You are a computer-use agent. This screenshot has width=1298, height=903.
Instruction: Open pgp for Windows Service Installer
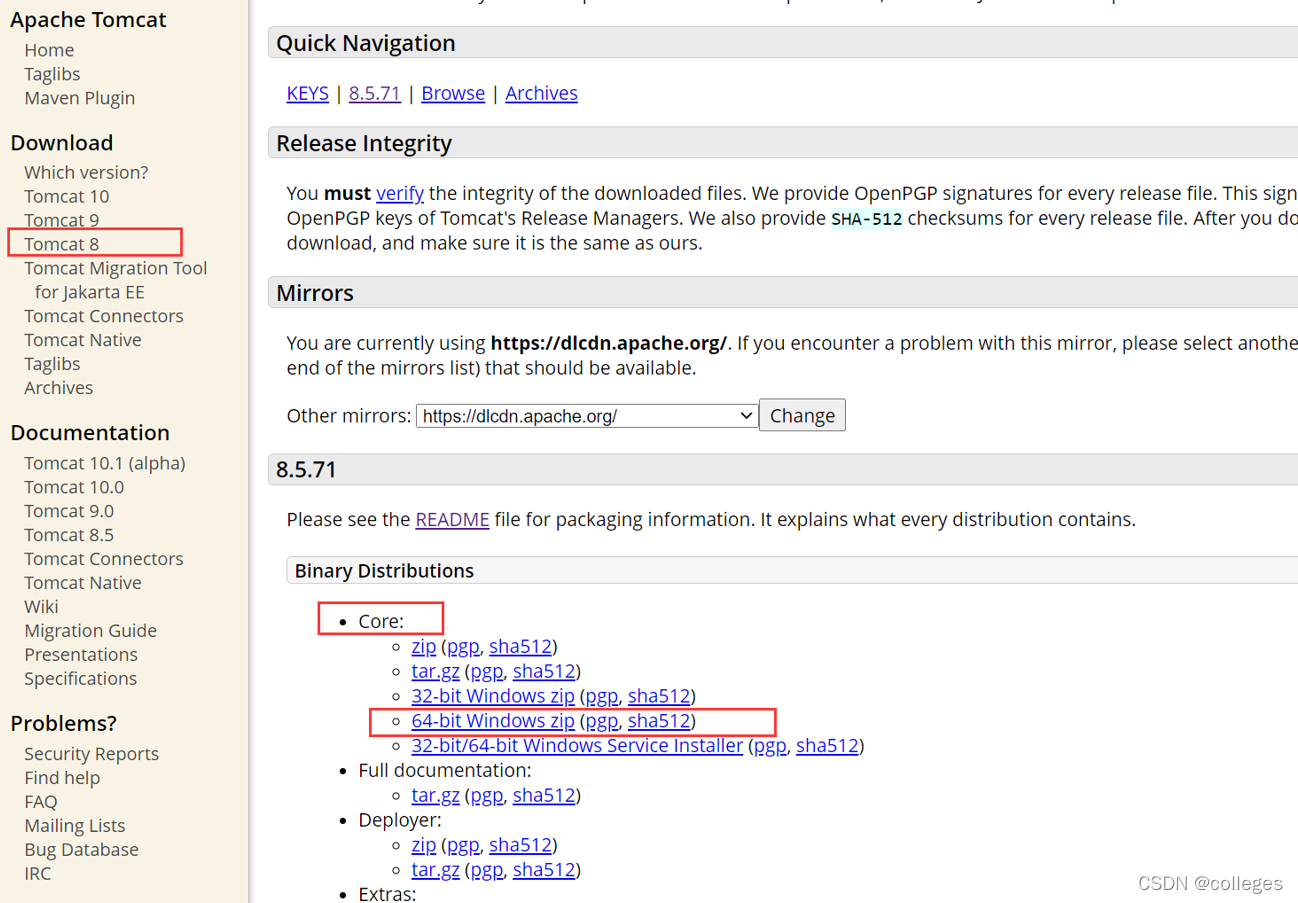[770, 746]
